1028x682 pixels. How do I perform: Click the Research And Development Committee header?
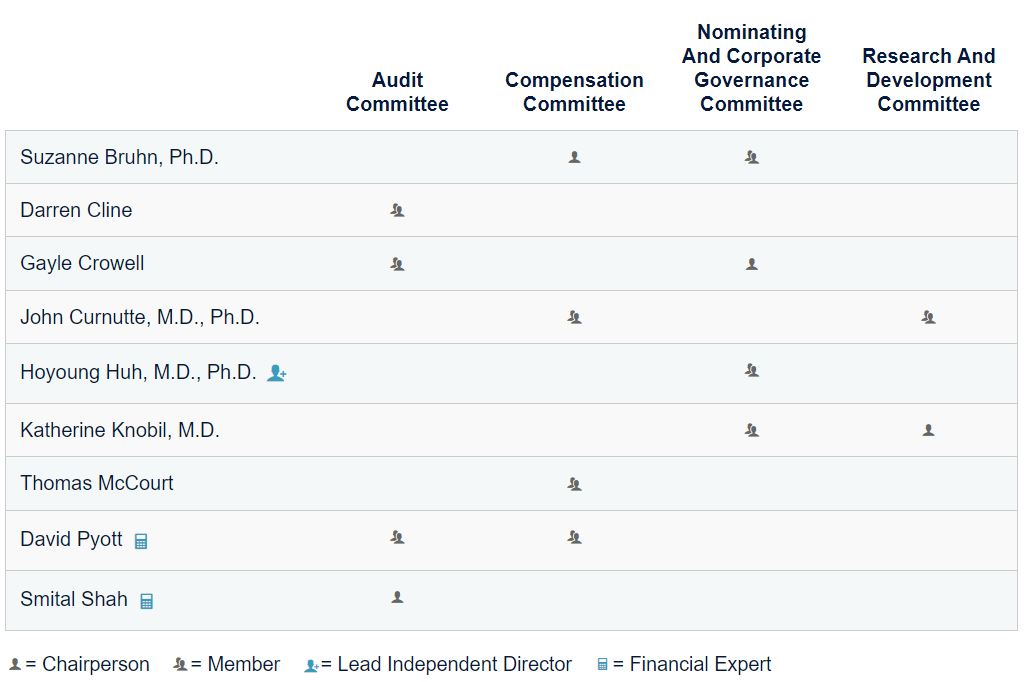click(928, 80)
